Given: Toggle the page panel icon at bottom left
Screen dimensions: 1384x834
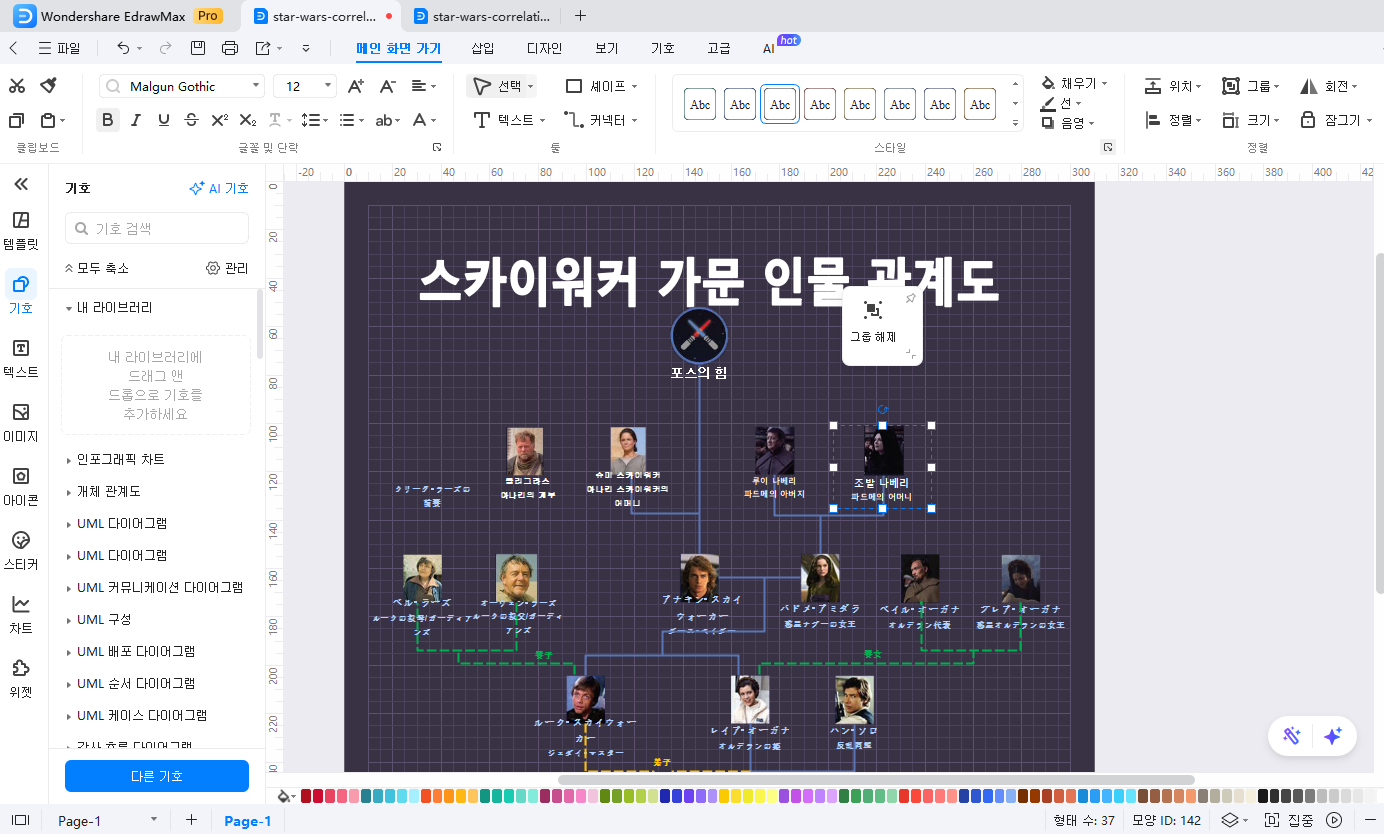Looking at the screenshot, I should (x=21, y=820).
